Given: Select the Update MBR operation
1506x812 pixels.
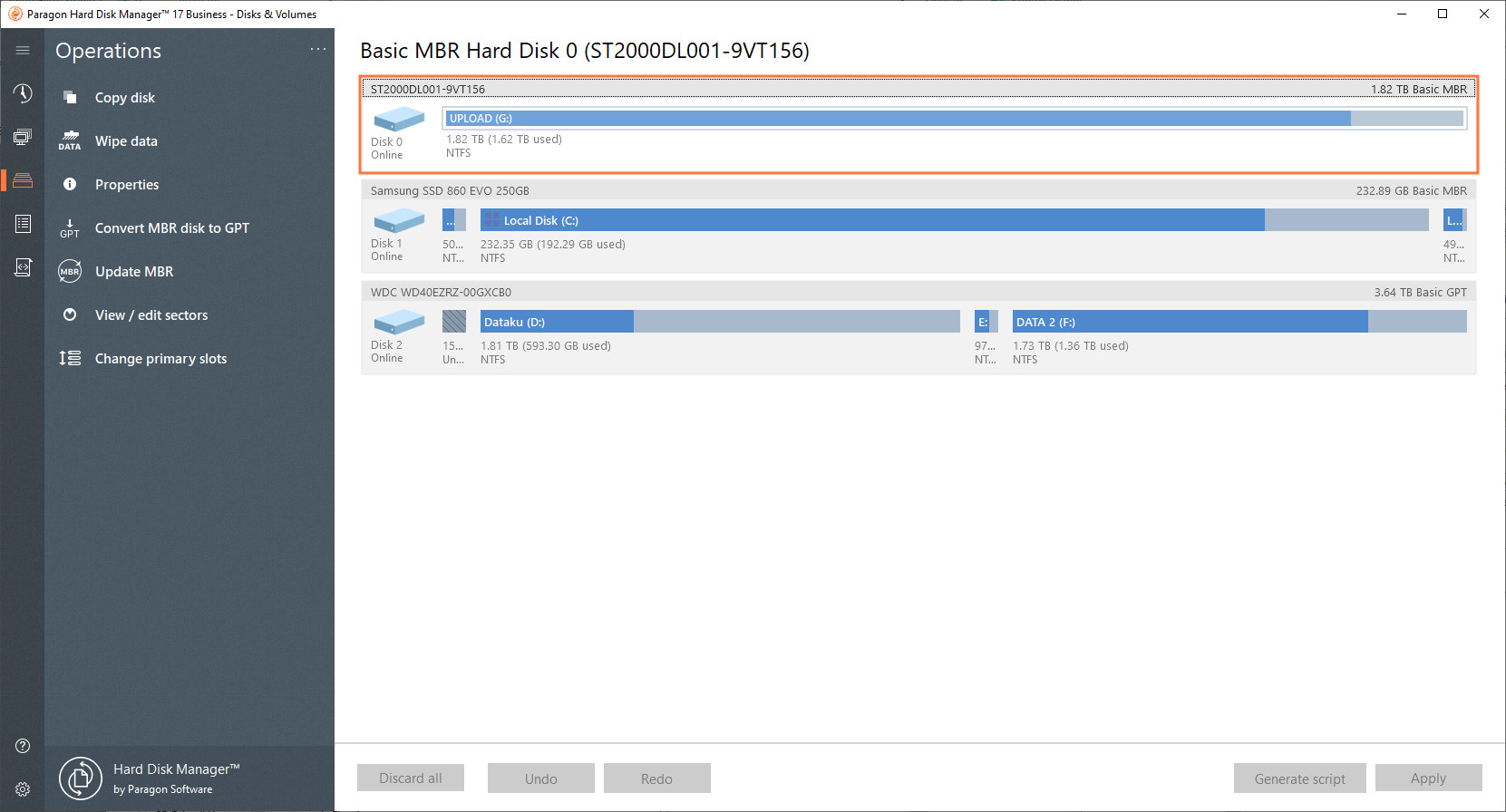Looking at the screenshot, I should (x=133, y=272).
